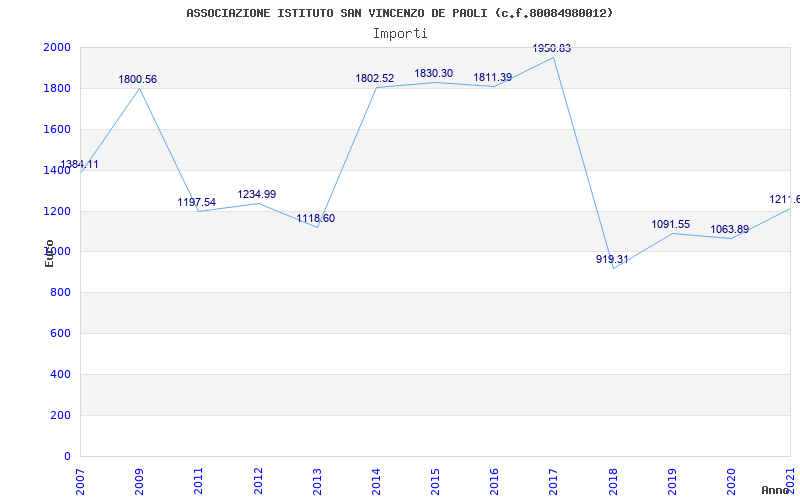Viewport: 800px width, 500px height.
Task: Select the 1118.60 data label
Action: [316, 218]
